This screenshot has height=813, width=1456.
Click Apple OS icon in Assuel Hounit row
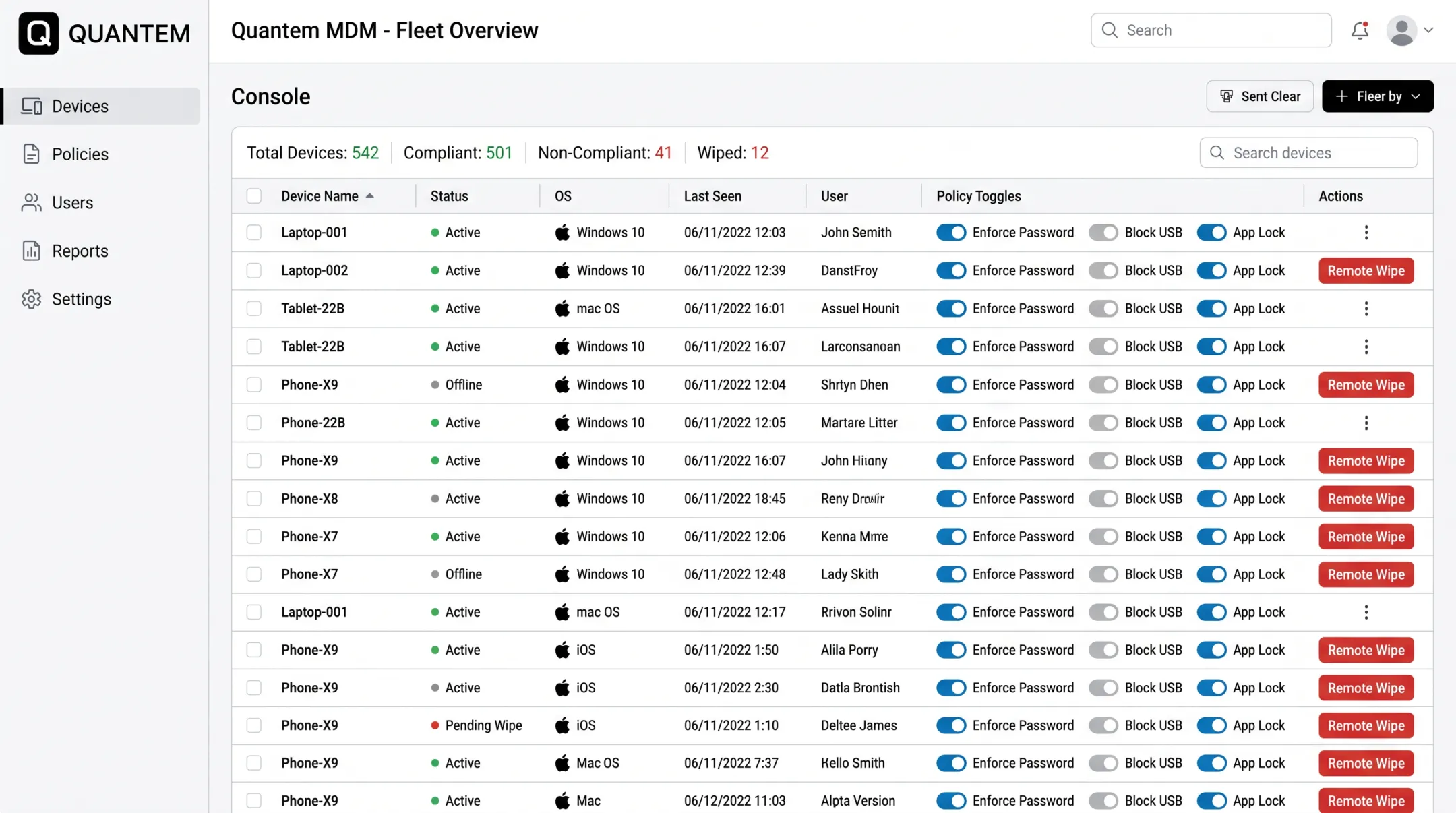click(562, 309)
